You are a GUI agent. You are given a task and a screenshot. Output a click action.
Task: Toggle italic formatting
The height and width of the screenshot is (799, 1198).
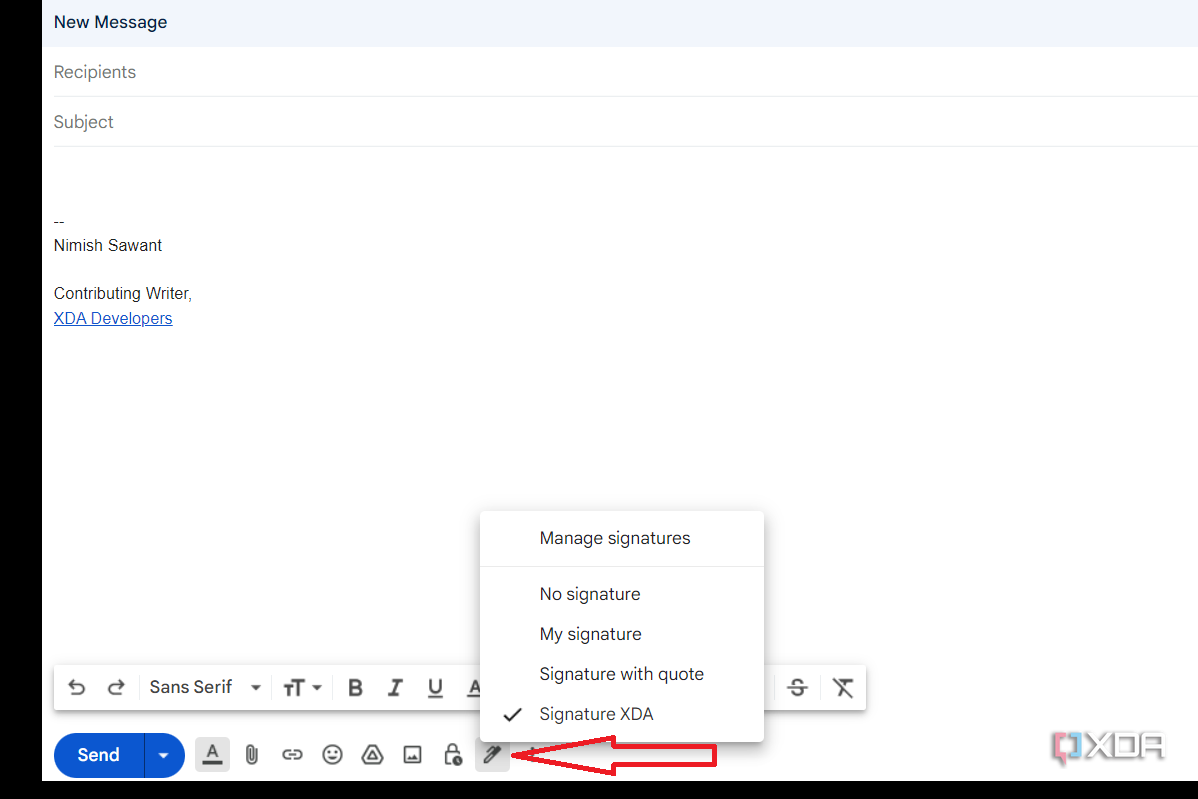click(395, 687)
